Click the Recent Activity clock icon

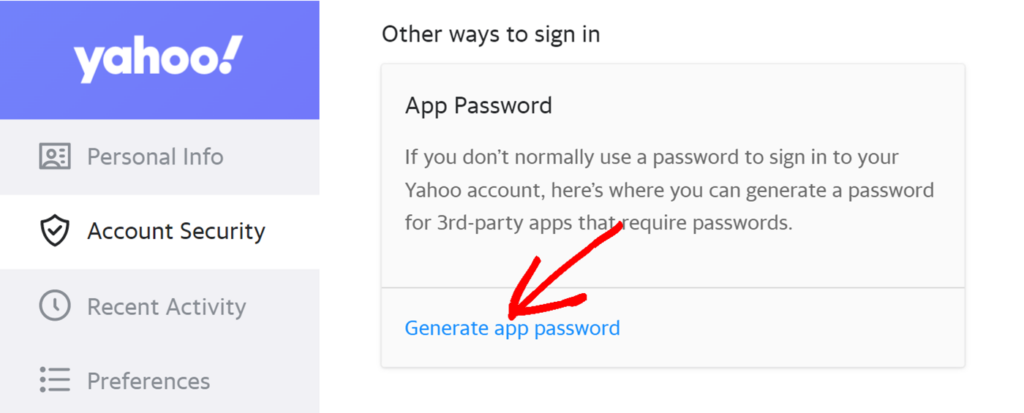tap(55, 306)
